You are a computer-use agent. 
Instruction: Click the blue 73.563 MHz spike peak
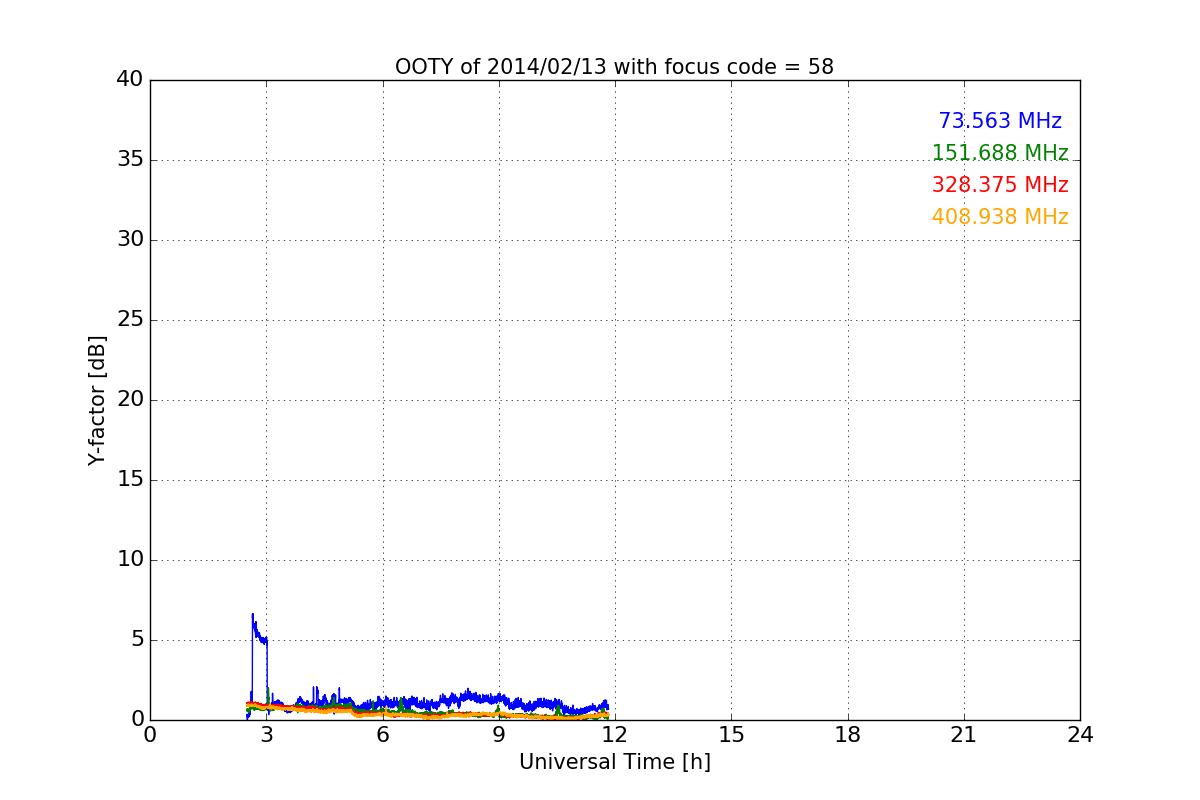click(252, 615)
